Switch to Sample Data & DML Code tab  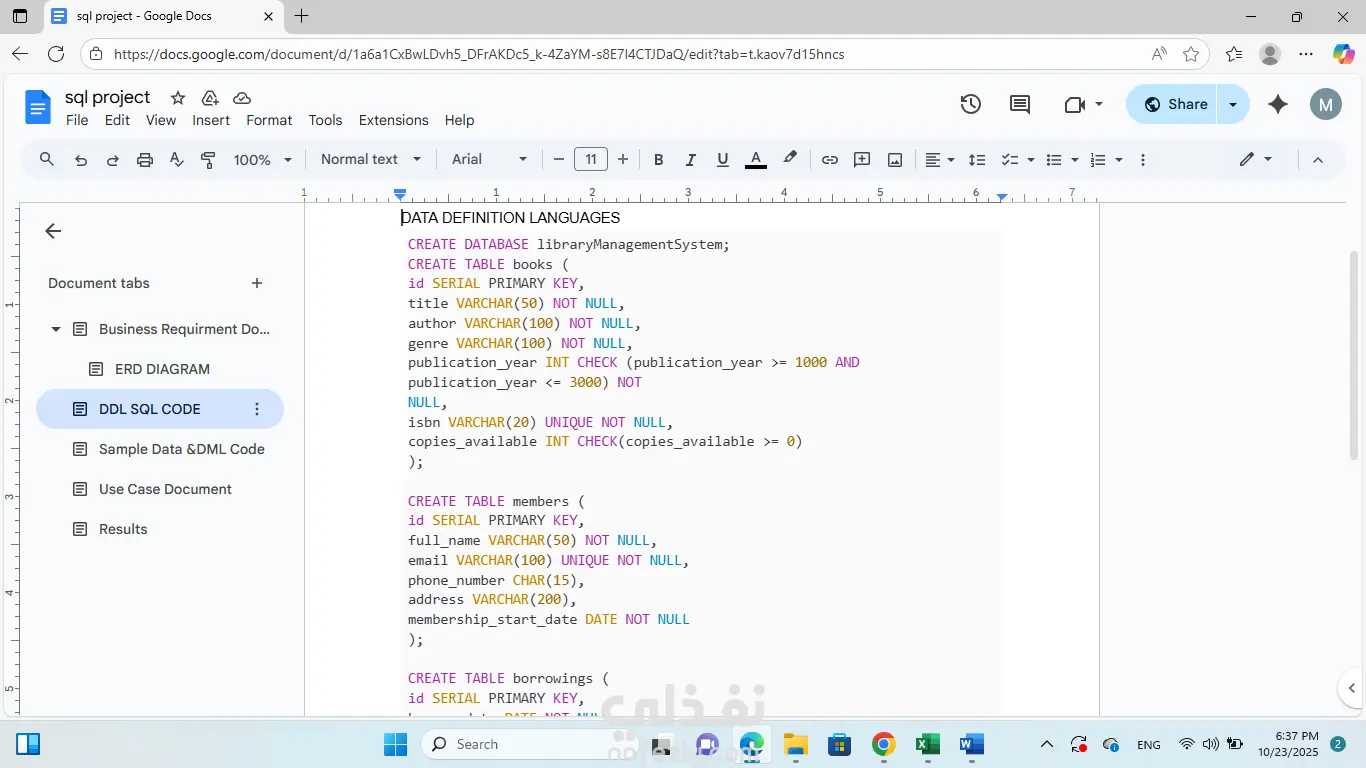tap(181, 449)
